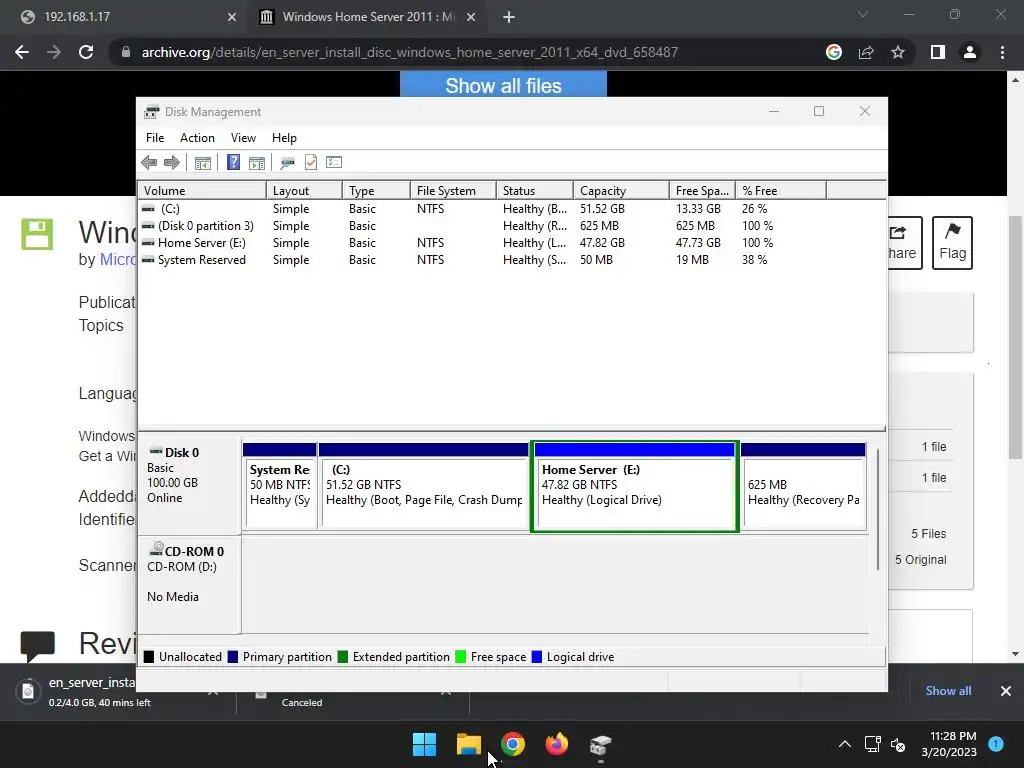Toggle Show/Hide Action Pane toolbar icon
This screenshot has height=768, width=1024.
pos(257,163)
